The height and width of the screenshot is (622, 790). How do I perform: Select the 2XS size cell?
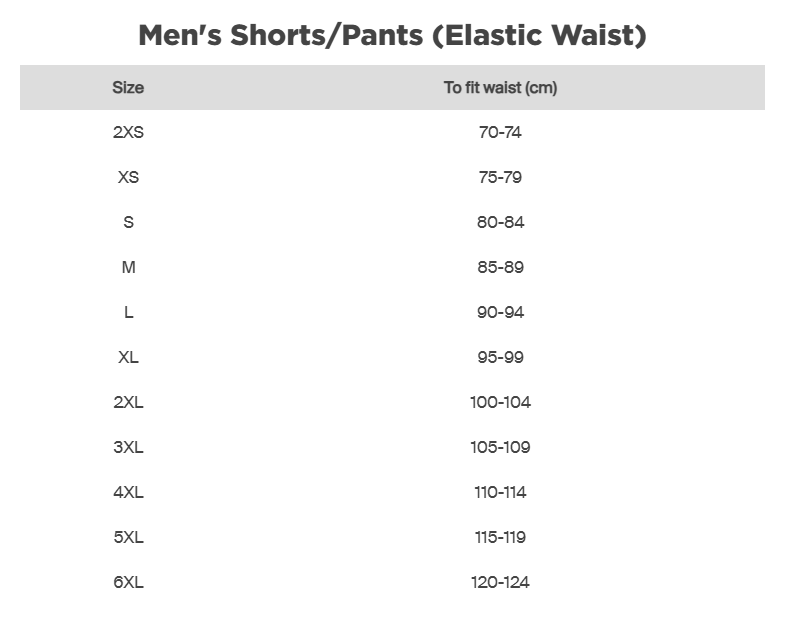(128, 132)
